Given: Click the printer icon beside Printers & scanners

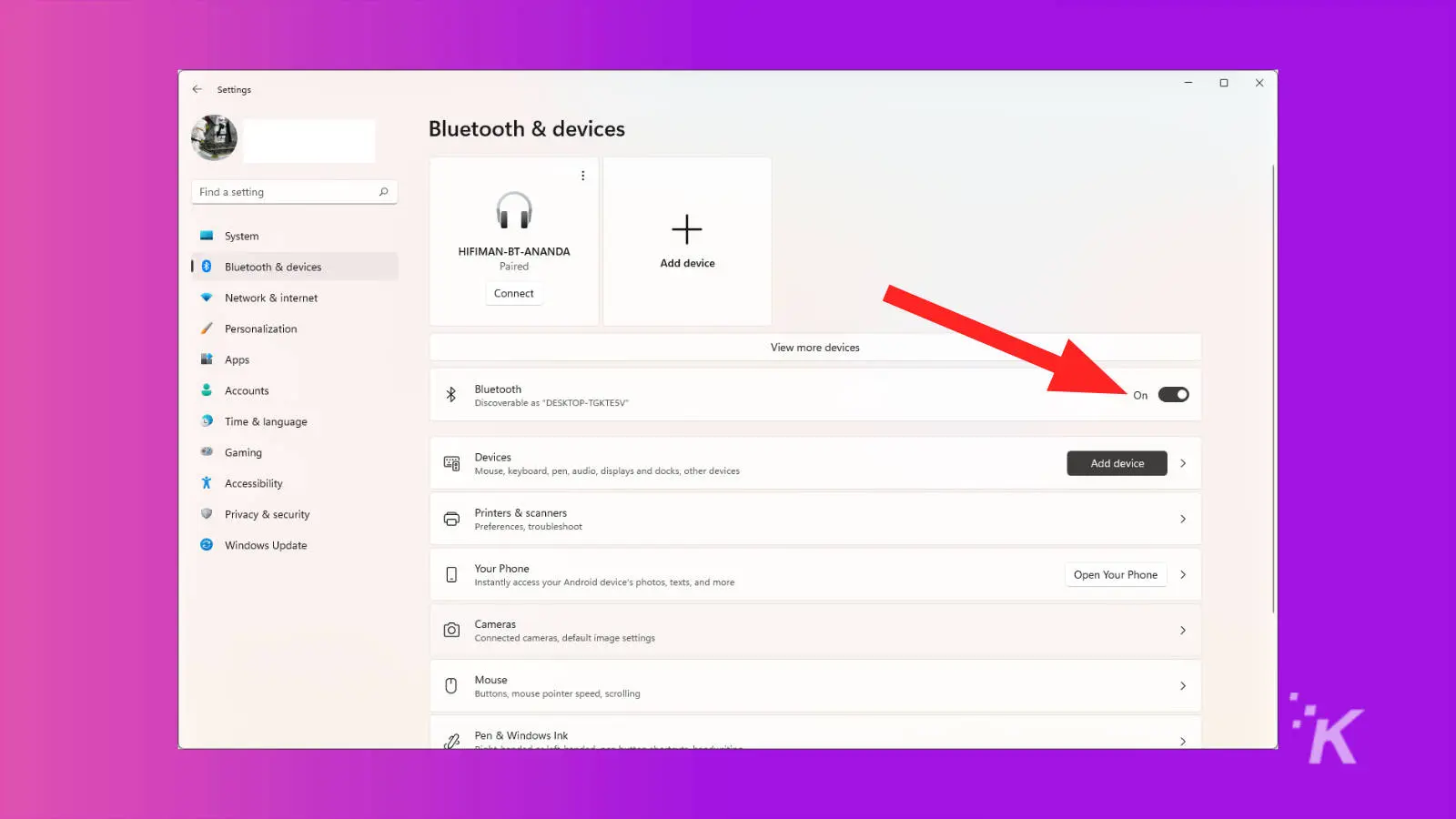Looking at the screenshot, I should [x=451, y=519].
